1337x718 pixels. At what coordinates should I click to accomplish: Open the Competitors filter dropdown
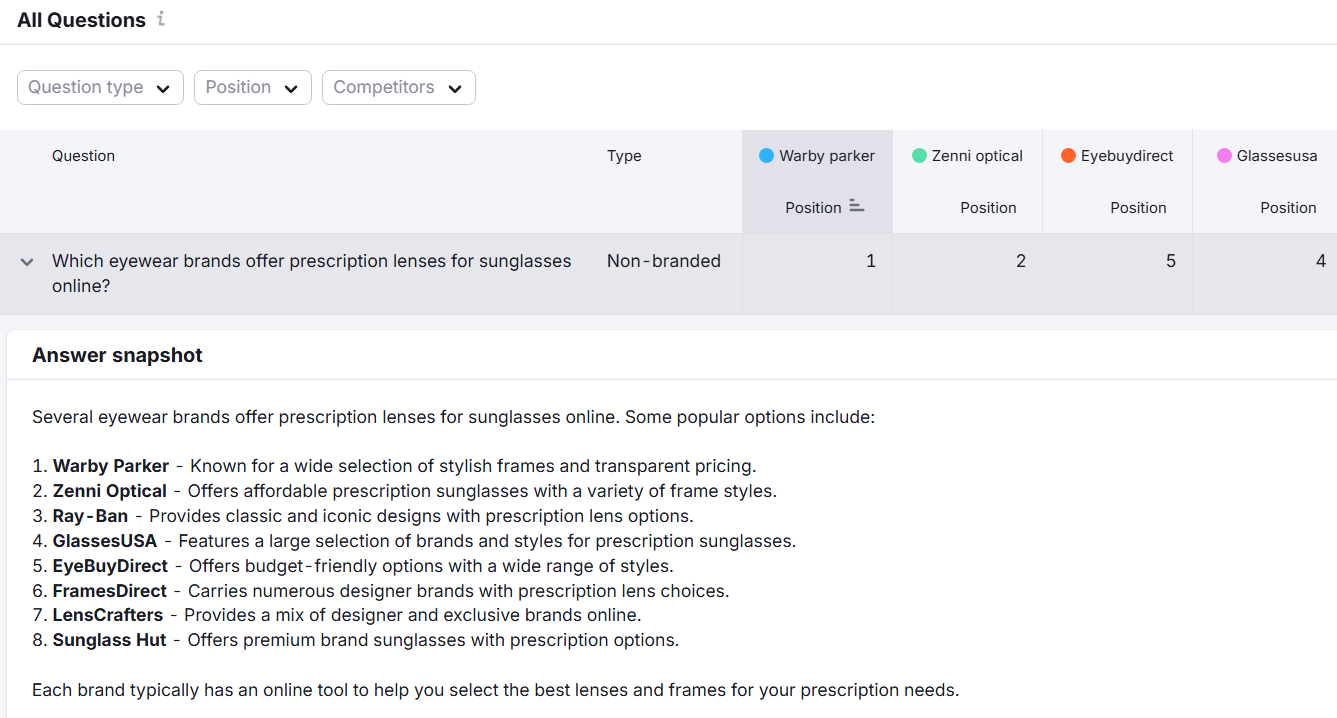398,87
